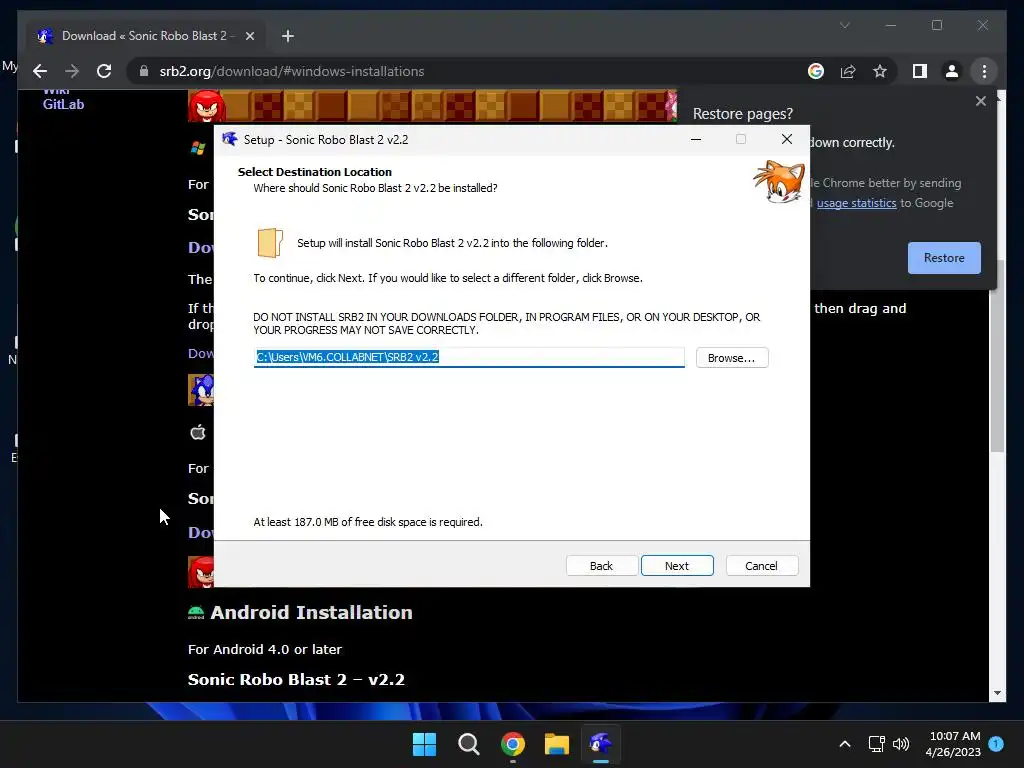Click Next in the setup wizard

(x=677, y=566)
